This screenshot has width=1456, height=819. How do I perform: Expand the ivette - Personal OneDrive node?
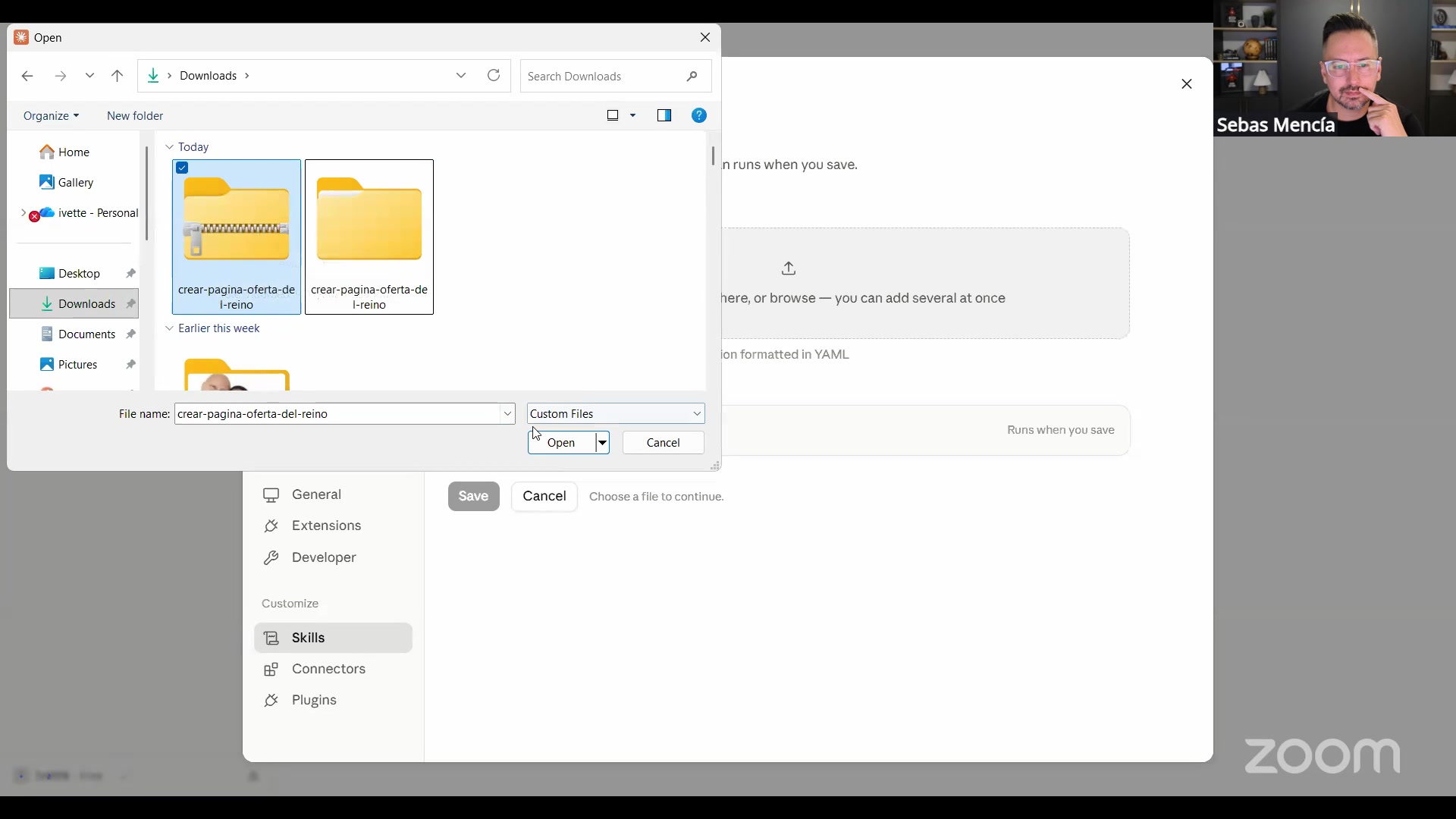(23, 213)
